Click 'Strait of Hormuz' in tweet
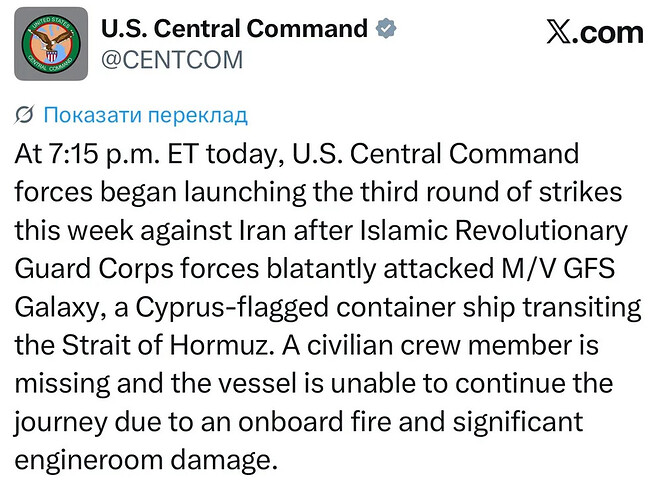Screen dimensions: 660x500 coord(165,345)
